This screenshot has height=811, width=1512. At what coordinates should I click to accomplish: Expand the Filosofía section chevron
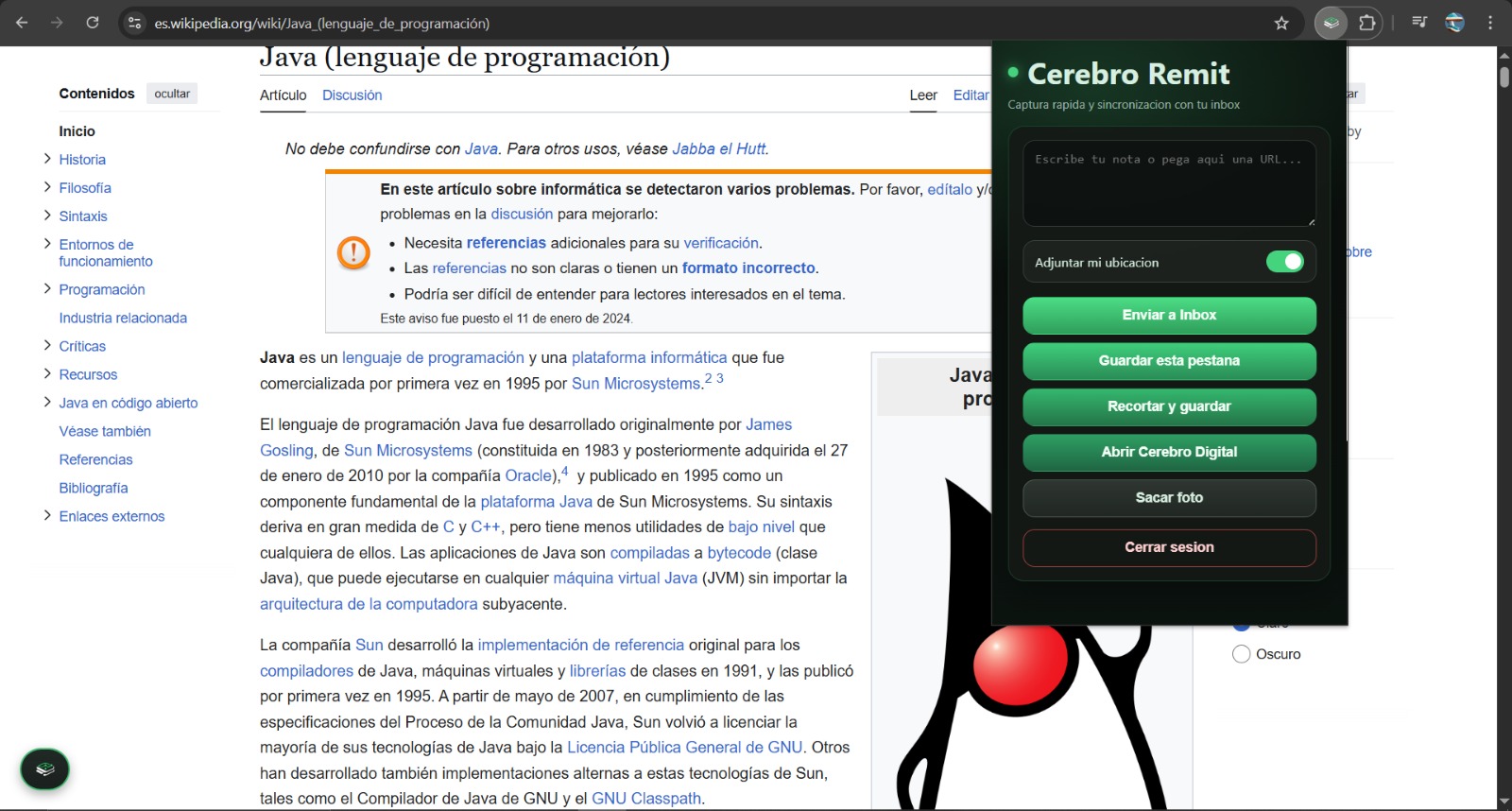pyautogui.click(x=47, y=187)
